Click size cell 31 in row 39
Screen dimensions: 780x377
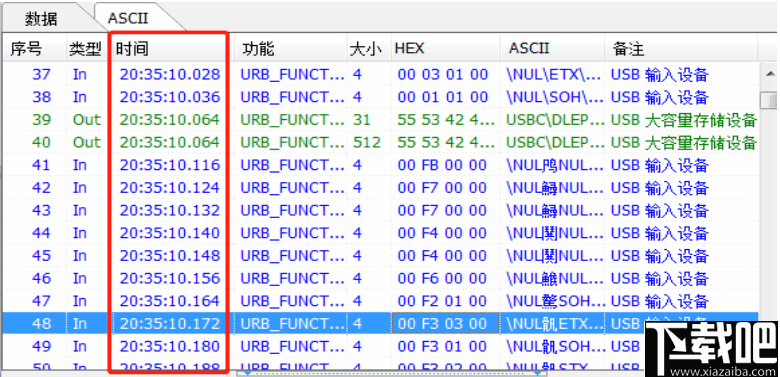pos(362,120)
